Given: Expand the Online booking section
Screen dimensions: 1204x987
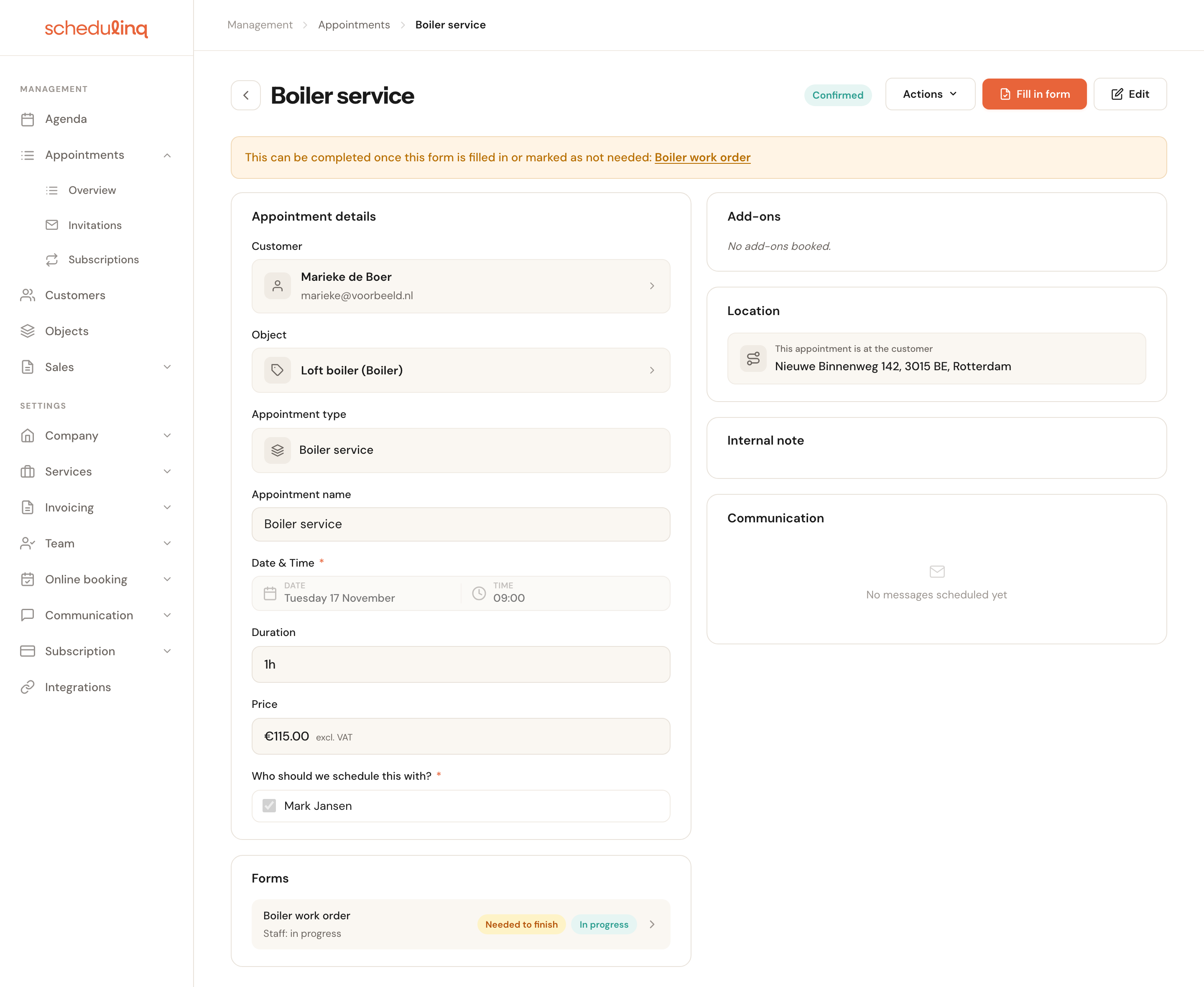Looking at the screenshot, I should [167, 579].
